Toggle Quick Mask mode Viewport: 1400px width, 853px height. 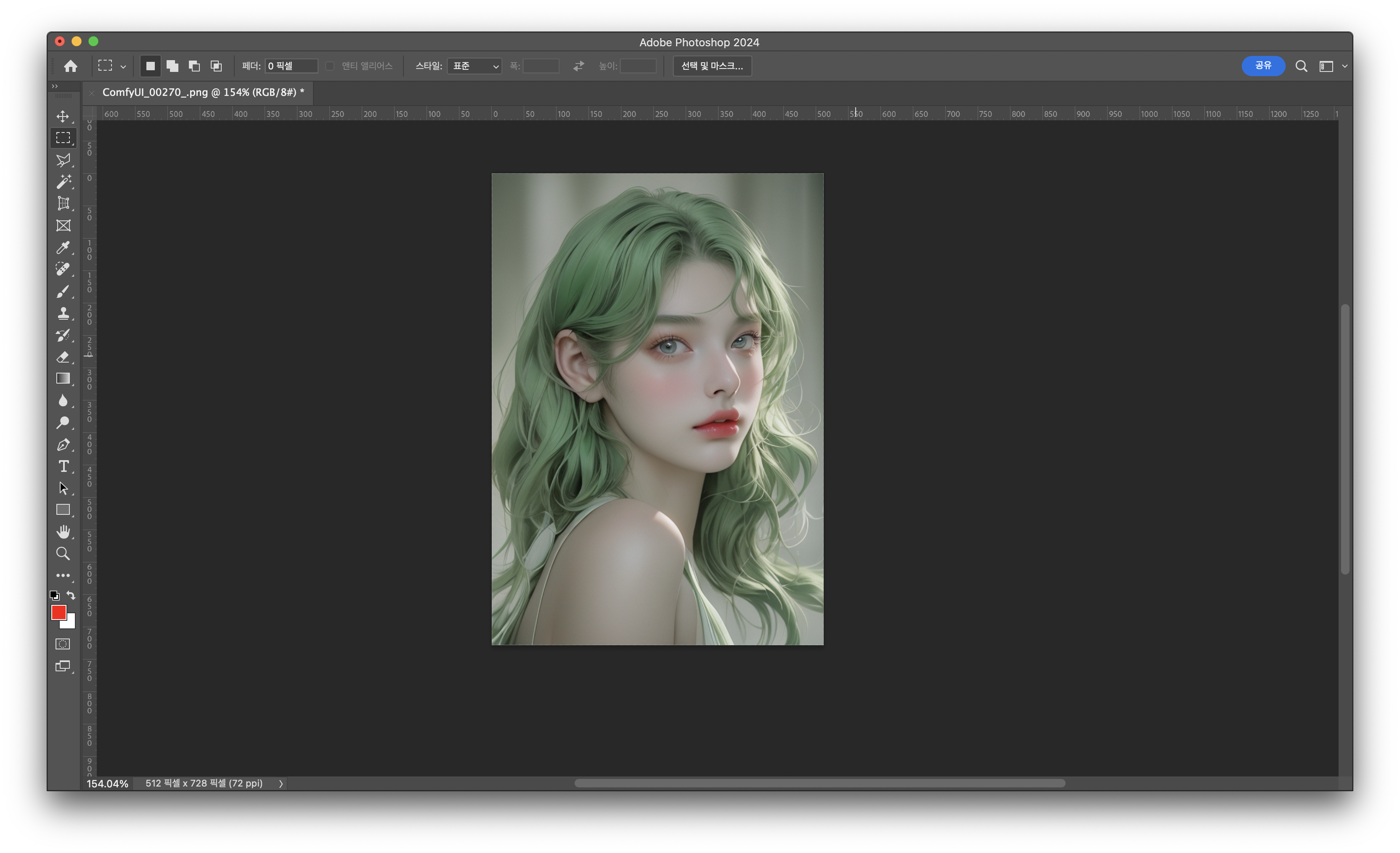coord(63,644)
